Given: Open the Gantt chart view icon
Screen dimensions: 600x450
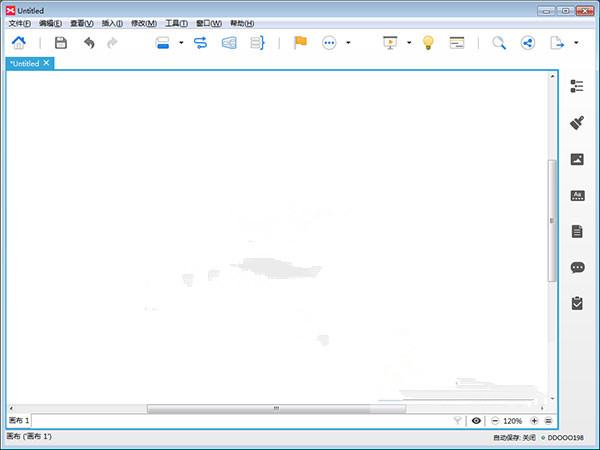Looking at the screenshot, I should tap(457, 42).
